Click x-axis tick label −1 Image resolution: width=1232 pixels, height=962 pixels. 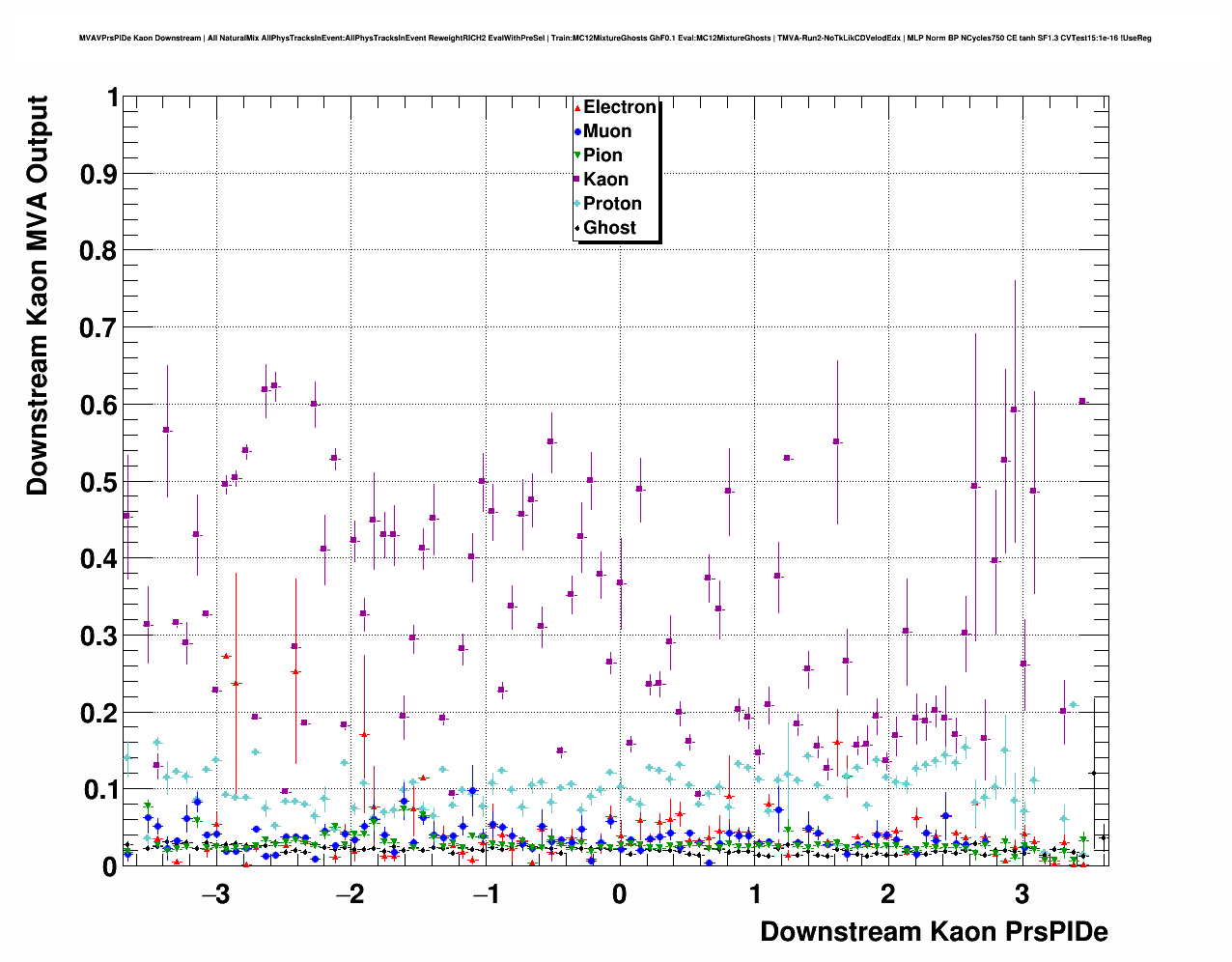tap(485, 893)
